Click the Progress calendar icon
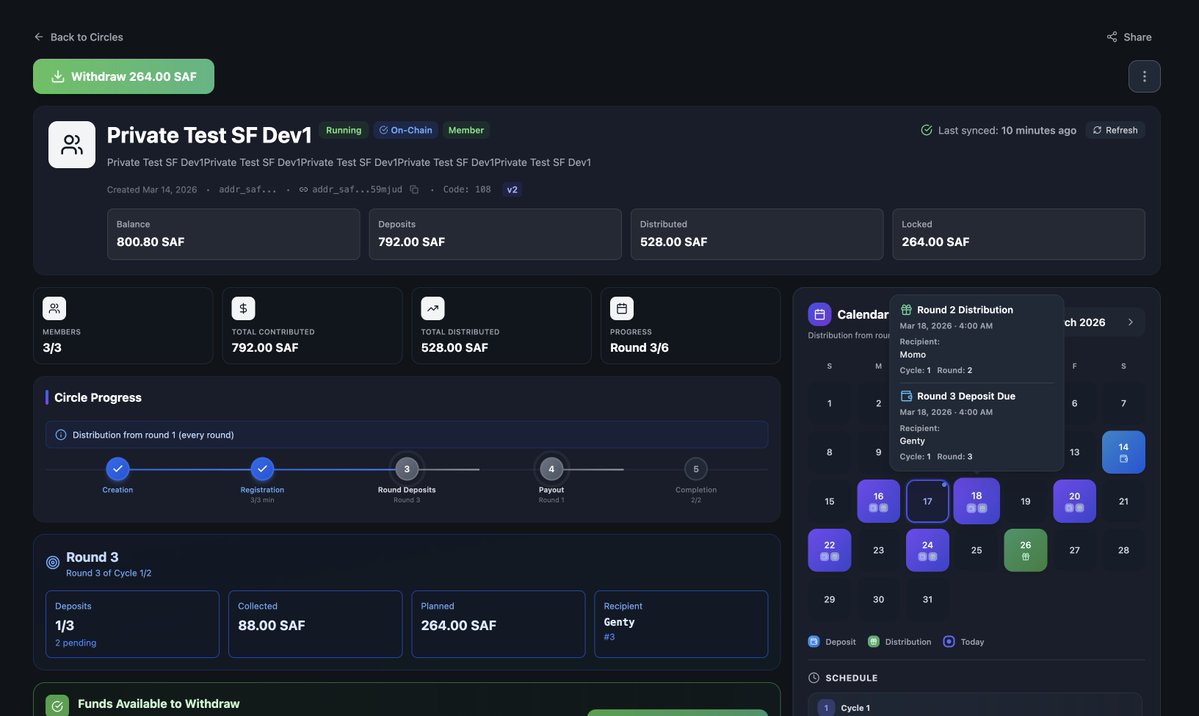This screenshot has width=1199, height=716. (x=622, y=308)
